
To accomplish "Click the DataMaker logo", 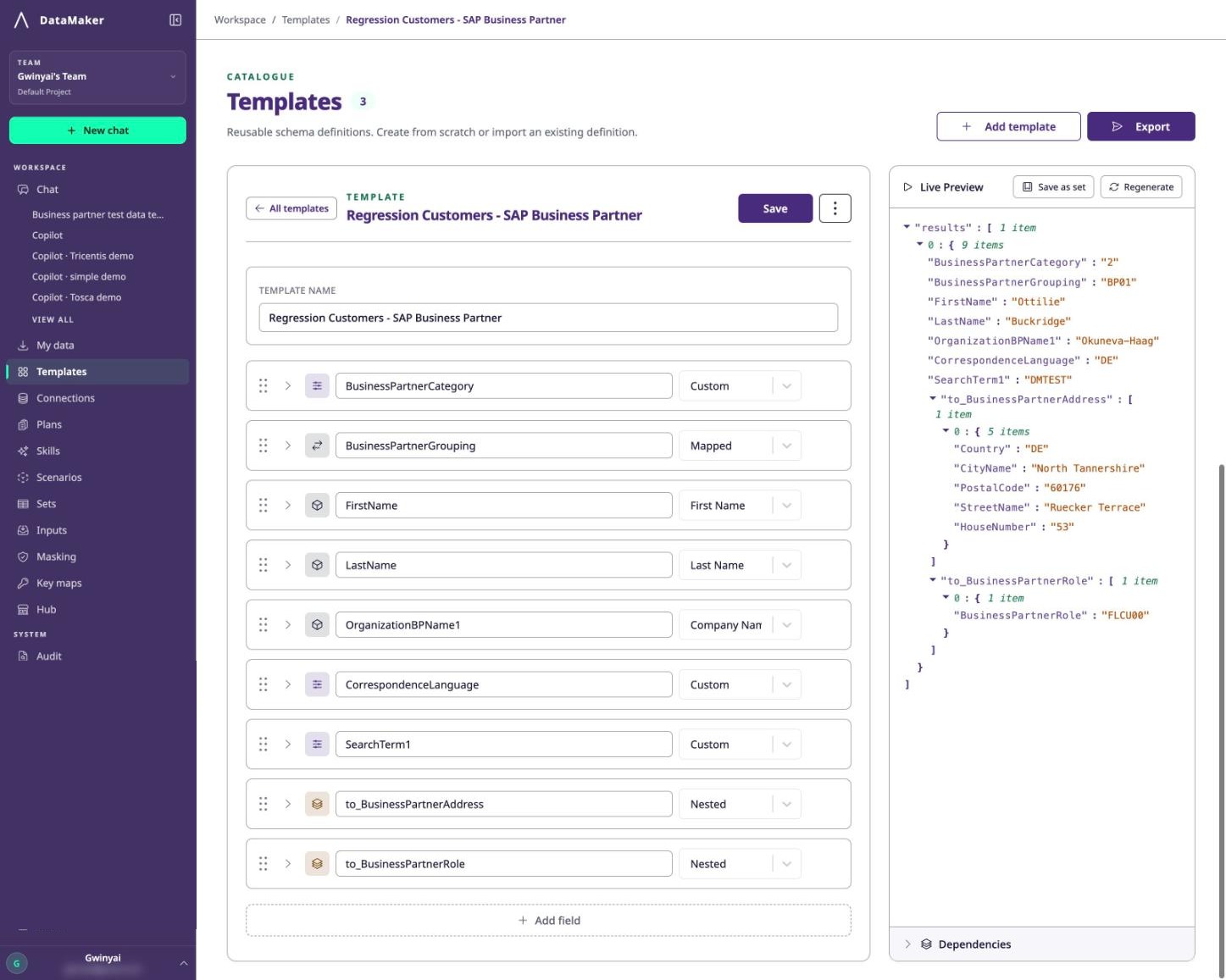I will click(22, 20).
